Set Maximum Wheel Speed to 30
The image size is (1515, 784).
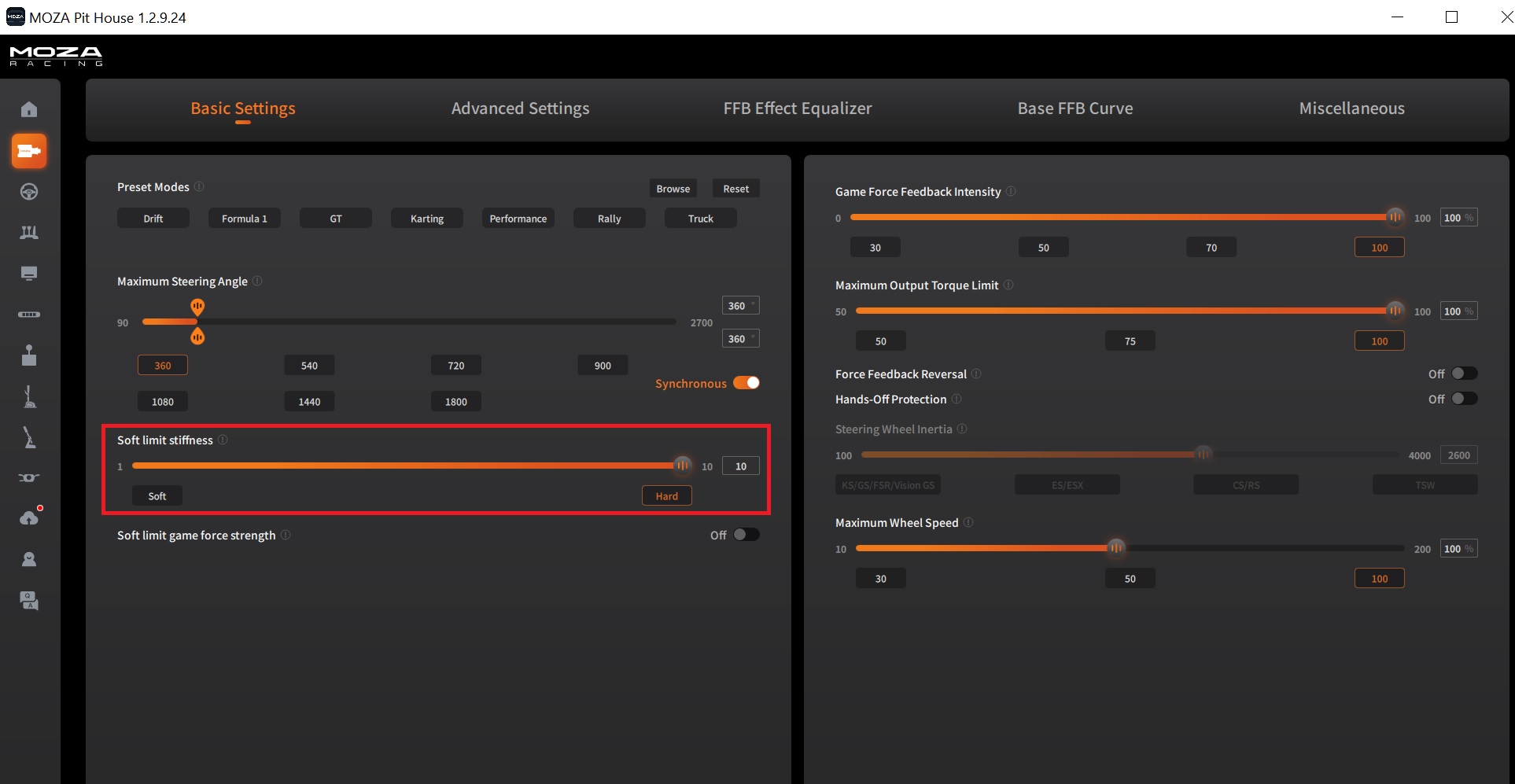[x=881, y=579]
